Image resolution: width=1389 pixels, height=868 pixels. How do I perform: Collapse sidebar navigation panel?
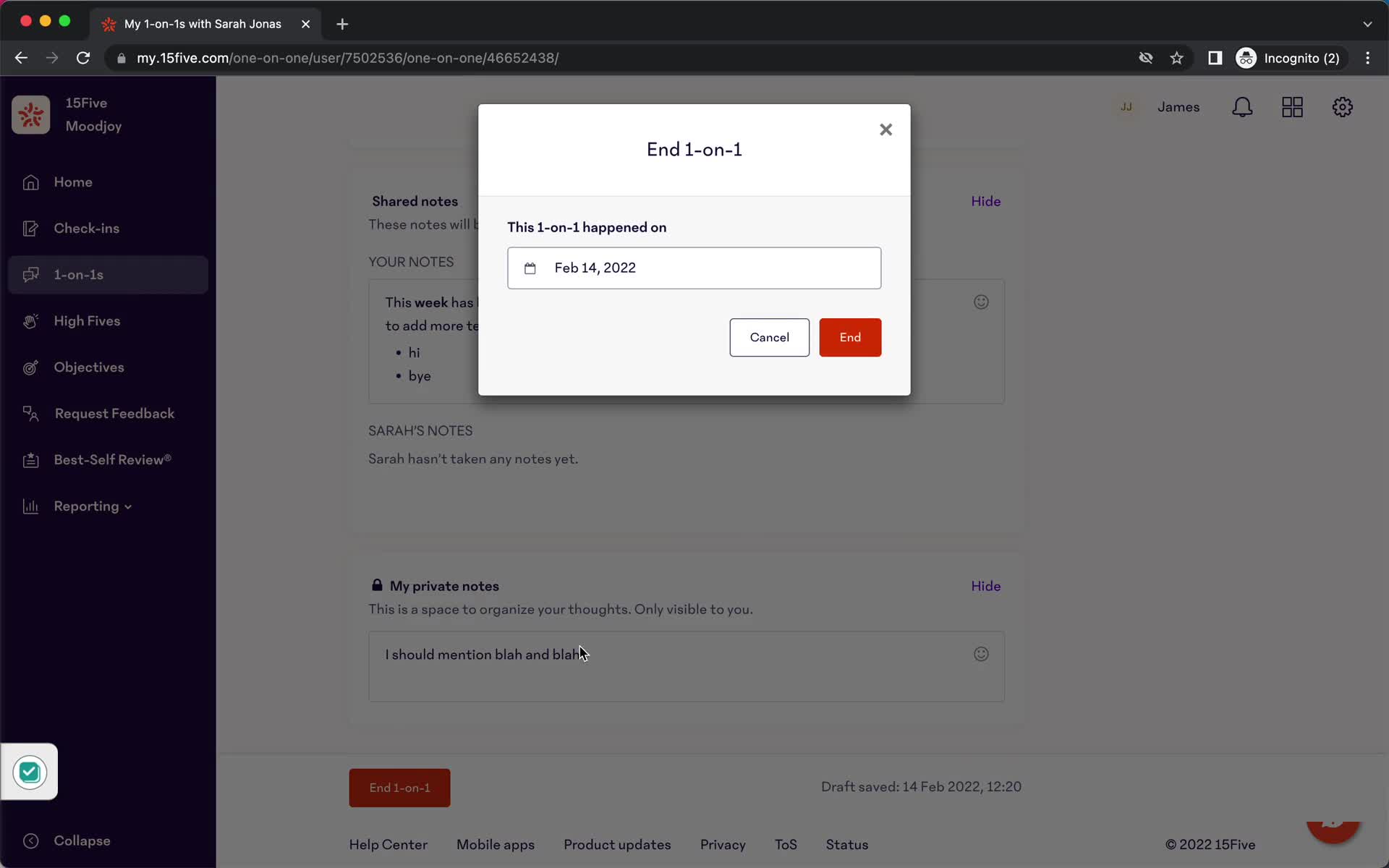pyautogui.click(x=82, y=840)
